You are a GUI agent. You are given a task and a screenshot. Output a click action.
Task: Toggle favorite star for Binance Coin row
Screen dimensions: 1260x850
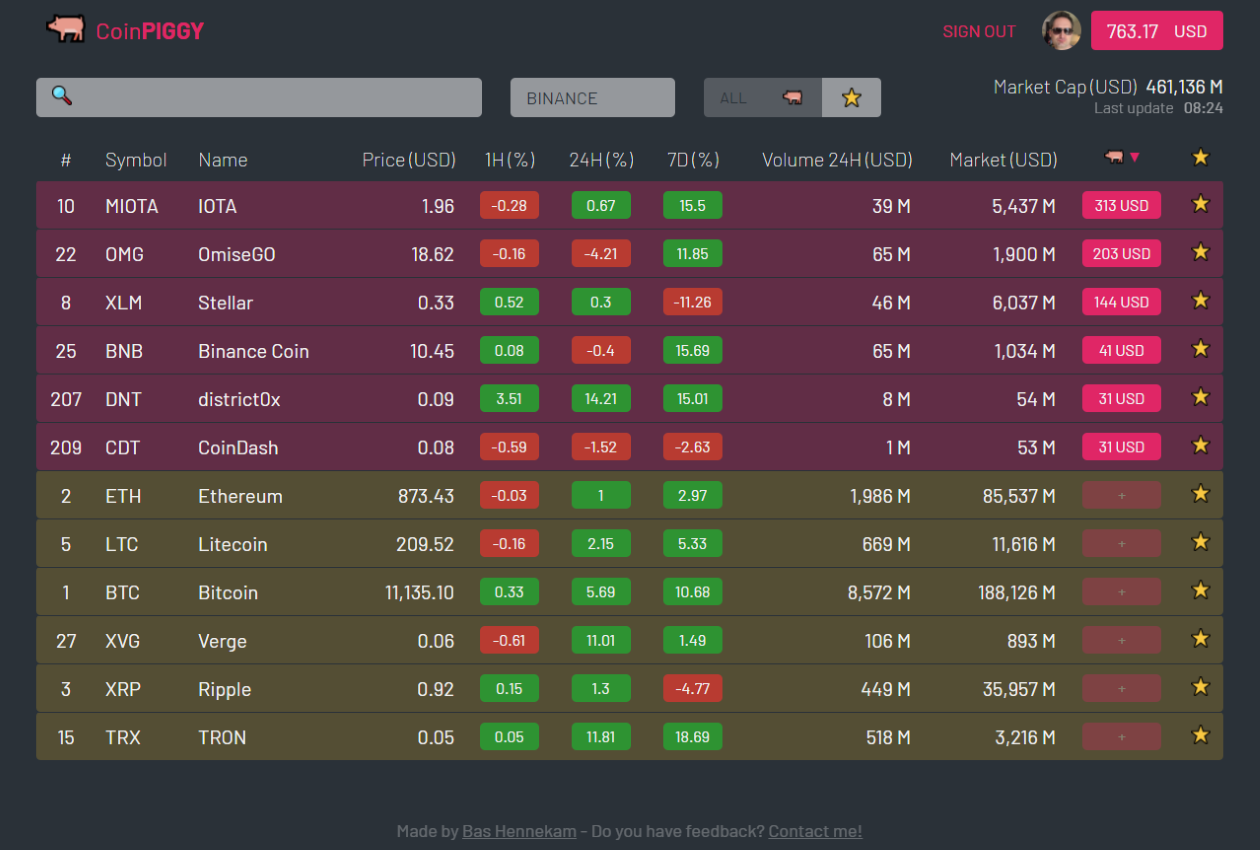1201,349
